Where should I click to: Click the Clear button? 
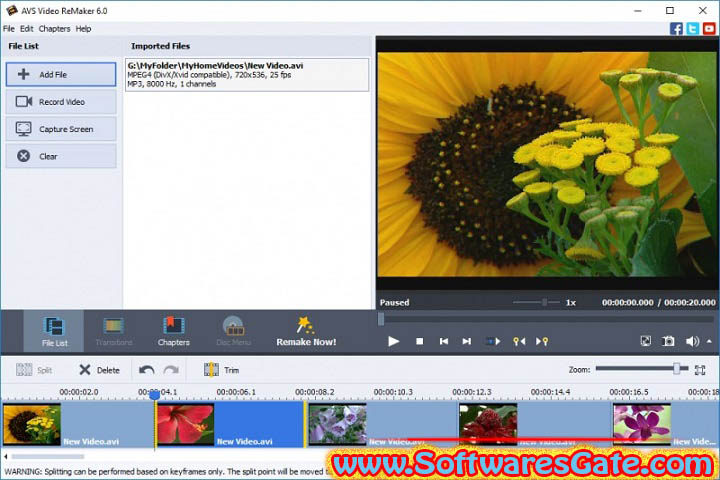61,156
